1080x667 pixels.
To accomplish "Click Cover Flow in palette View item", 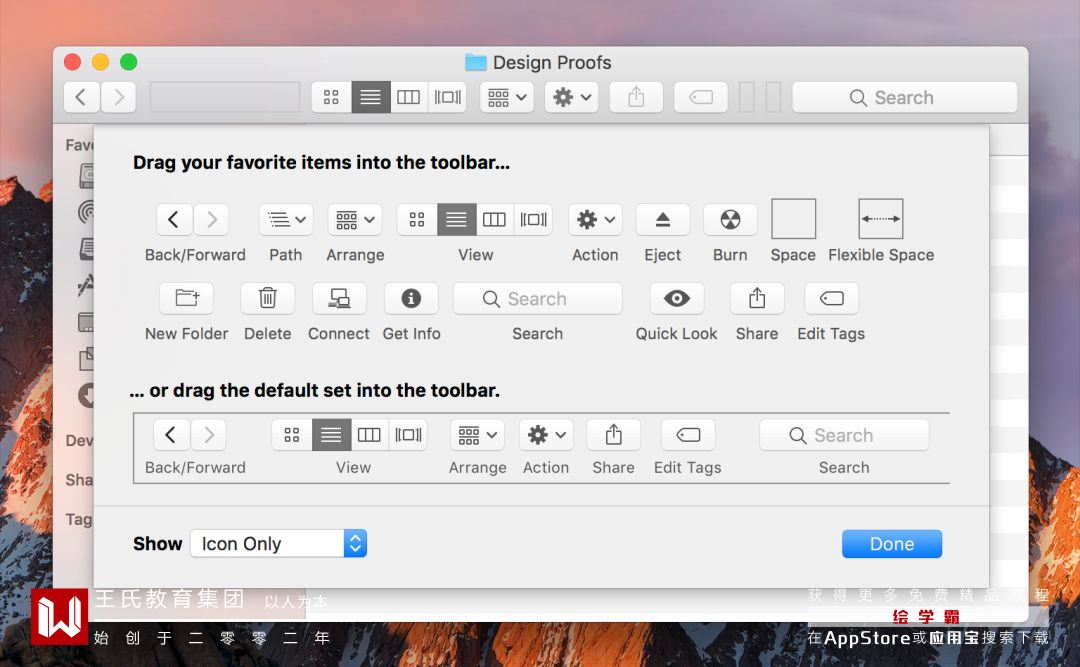I will point(533,220).
